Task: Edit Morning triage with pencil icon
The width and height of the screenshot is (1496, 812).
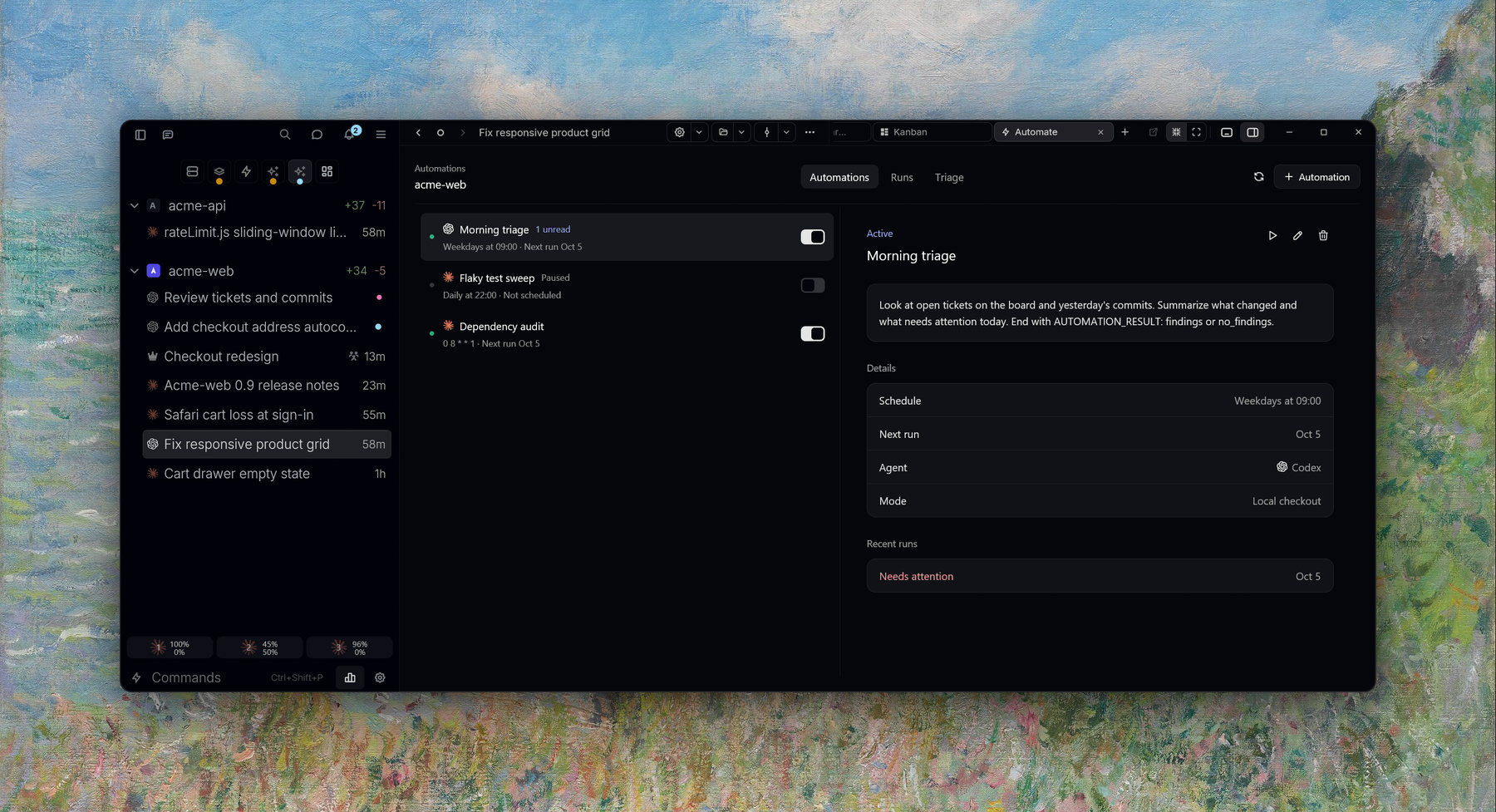Action: coord(1297,236)
